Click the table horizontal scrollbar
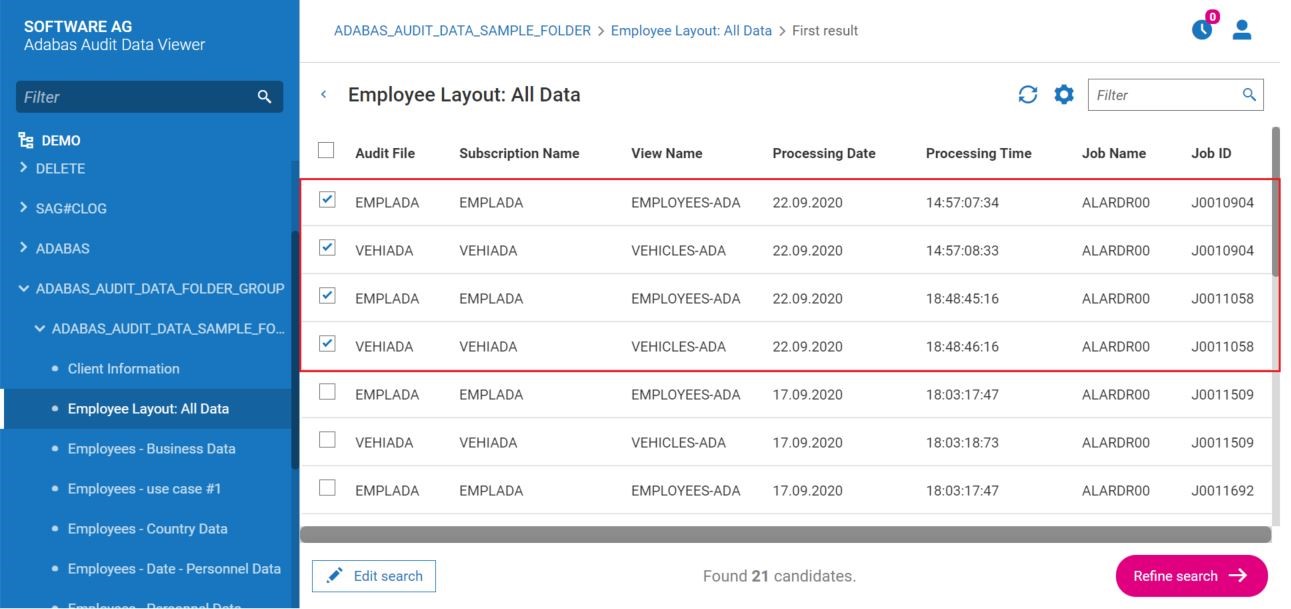Image resolution: width=1291 pixels, height=609 pixels. coord(785,535)
